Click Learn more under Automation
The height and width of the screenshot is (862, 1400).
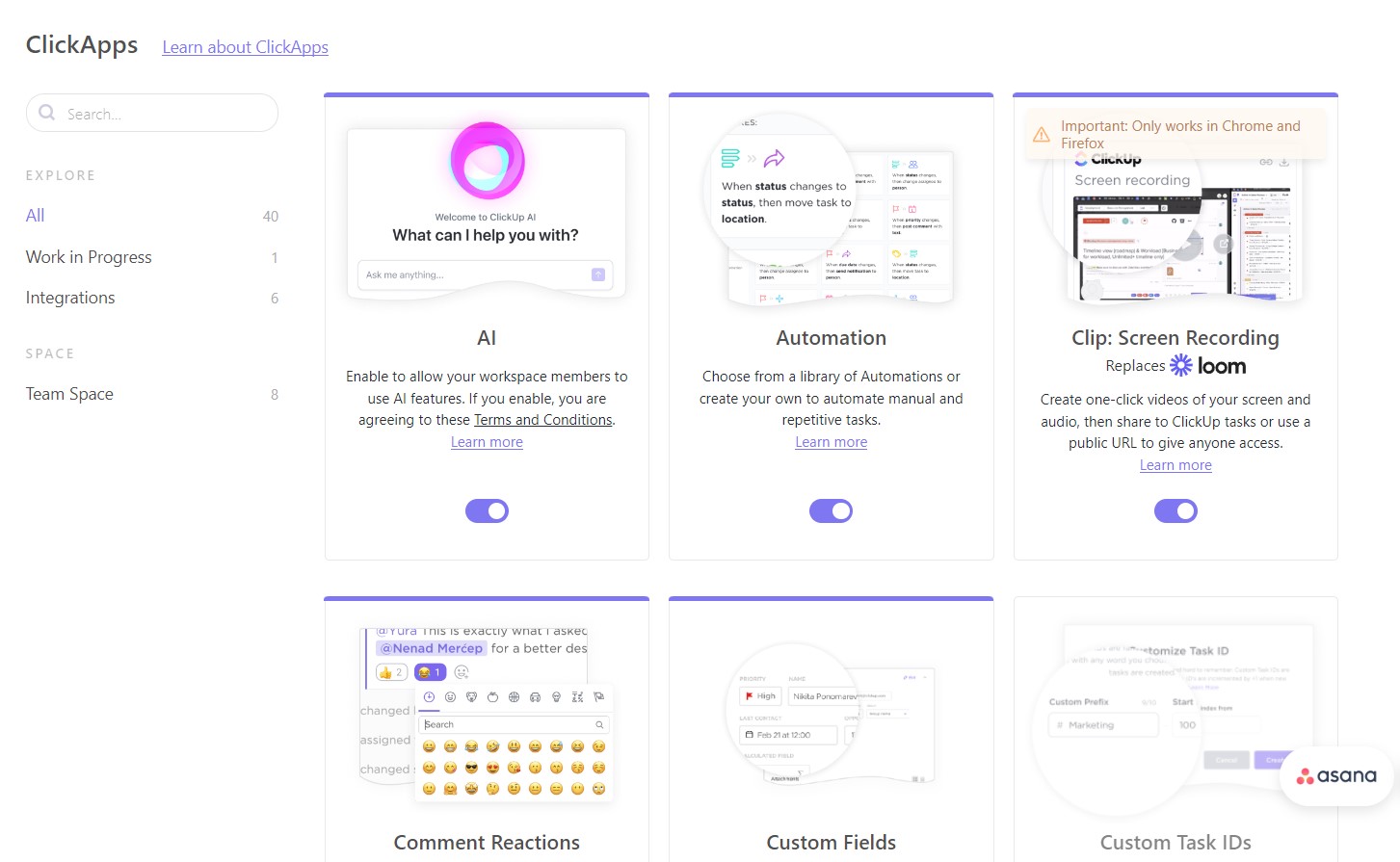click(831, 441)
